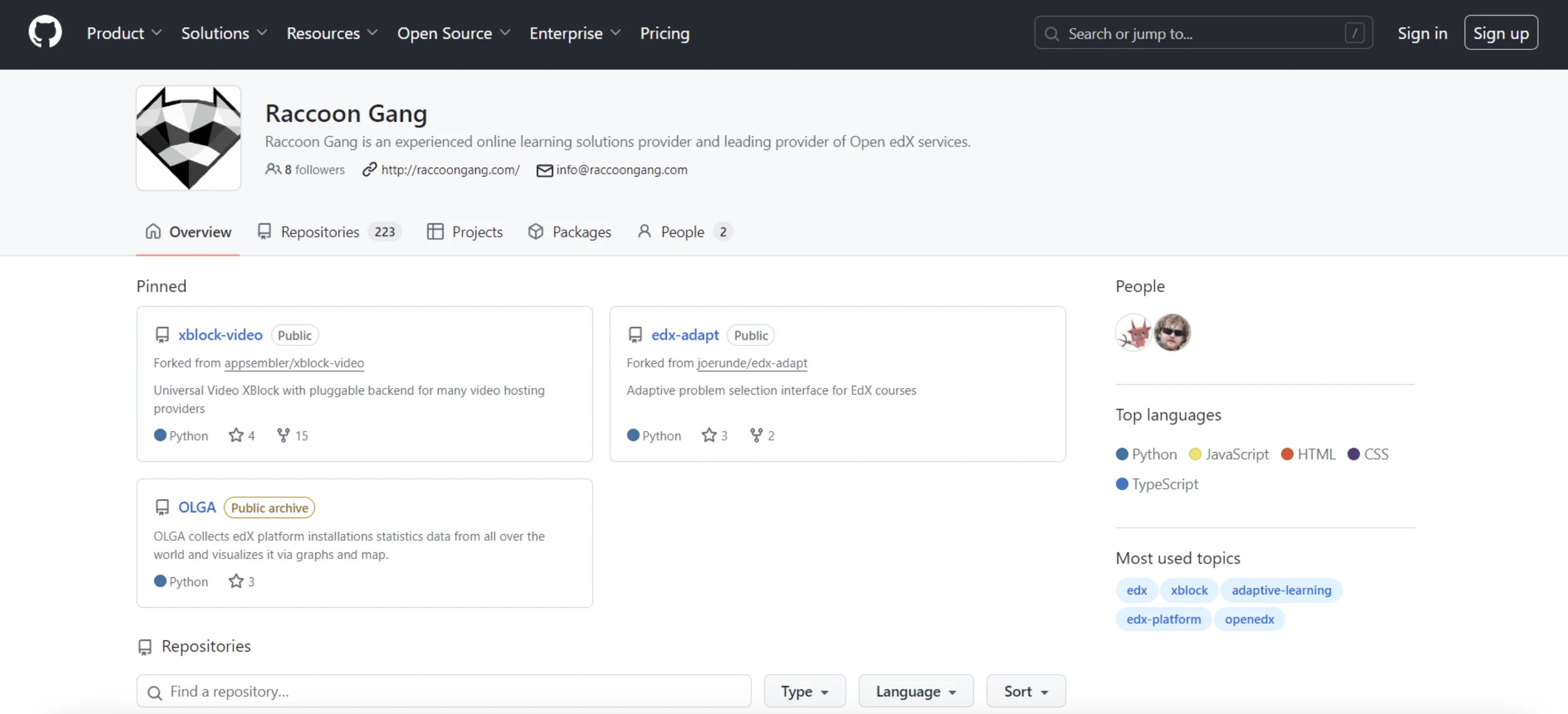The width and height of the screenshot is (1568, 714).
Task: Open the OLGA repository link
Action: [196, 507]
